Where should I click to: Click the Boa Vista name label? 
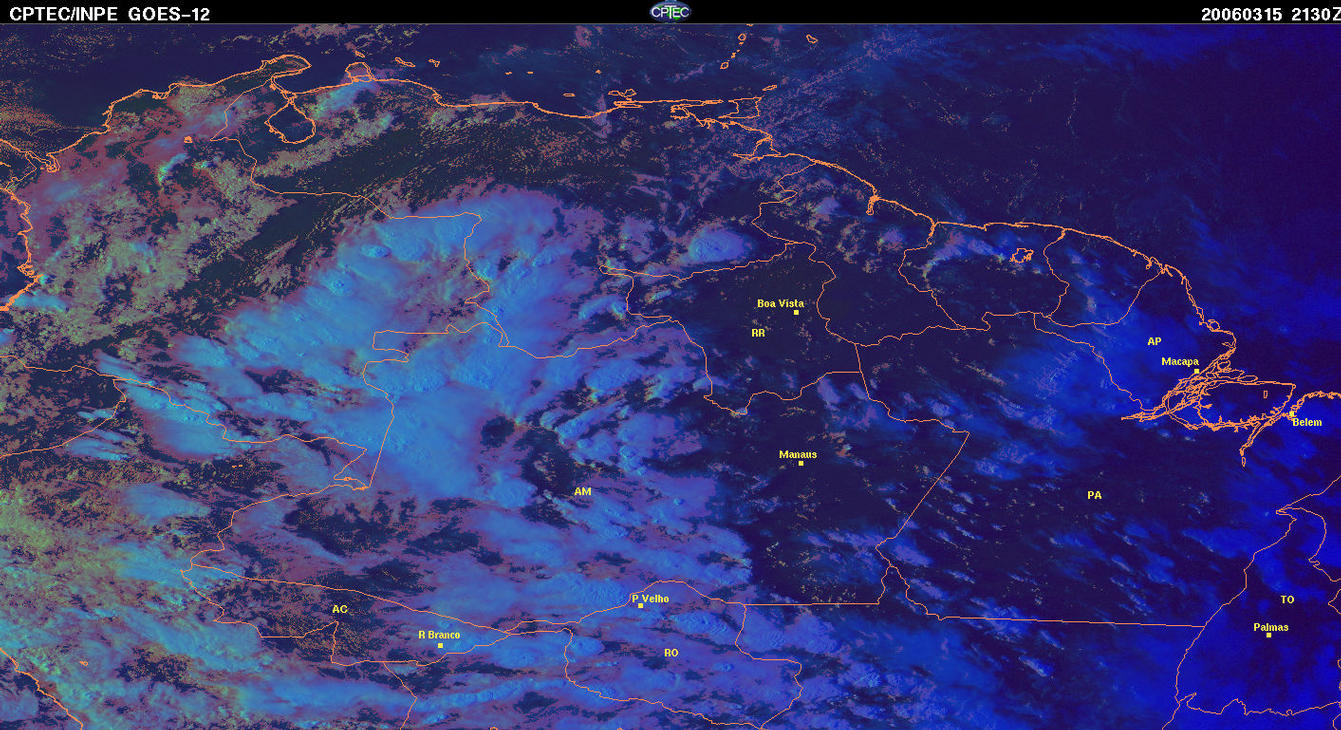(780, 303)
